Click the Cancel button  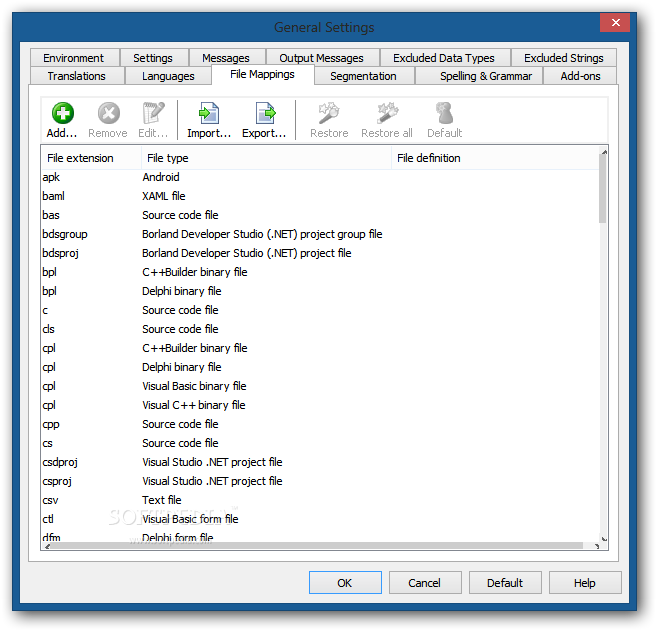pyautogui.click(x=425, y=583)
